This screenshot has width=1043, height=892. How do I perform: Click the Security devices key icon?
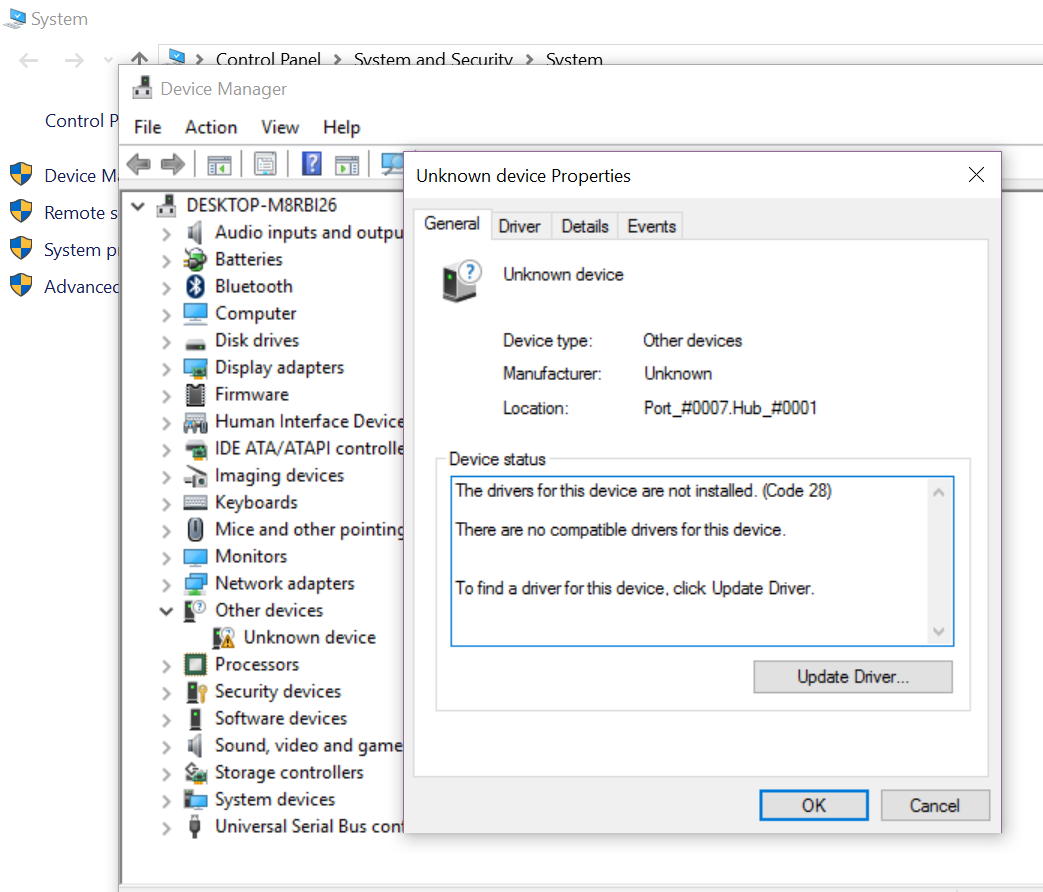point(196,692)
